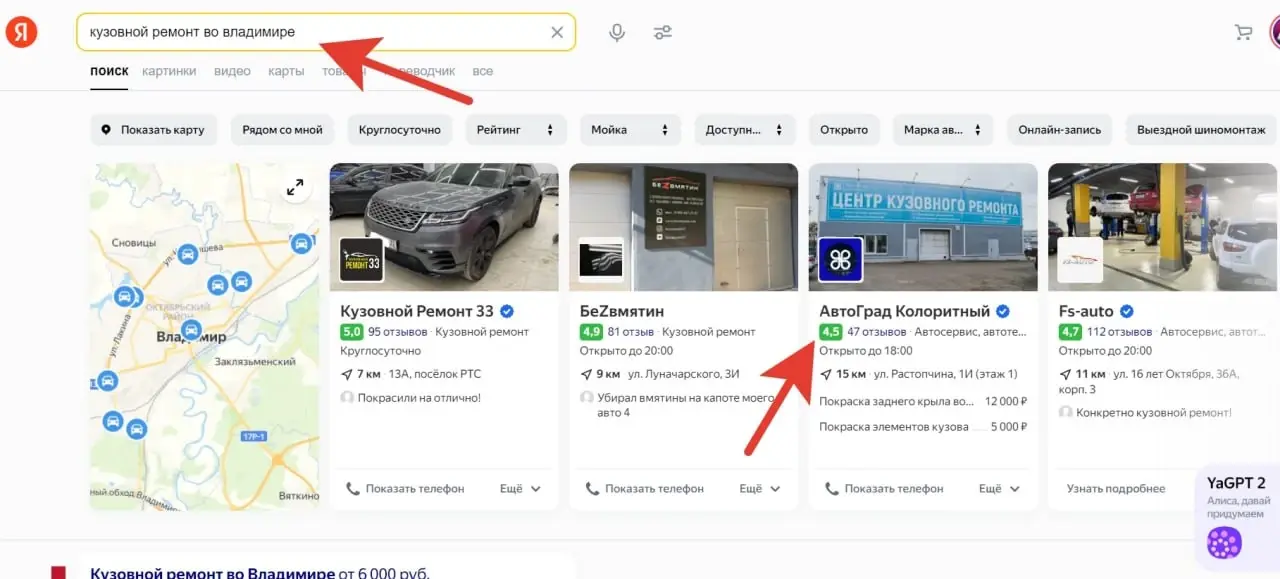Screen dimensions: 1280x579
Task: Open the Рейтинг filter dropdown
Action: [x=516, y=130]
